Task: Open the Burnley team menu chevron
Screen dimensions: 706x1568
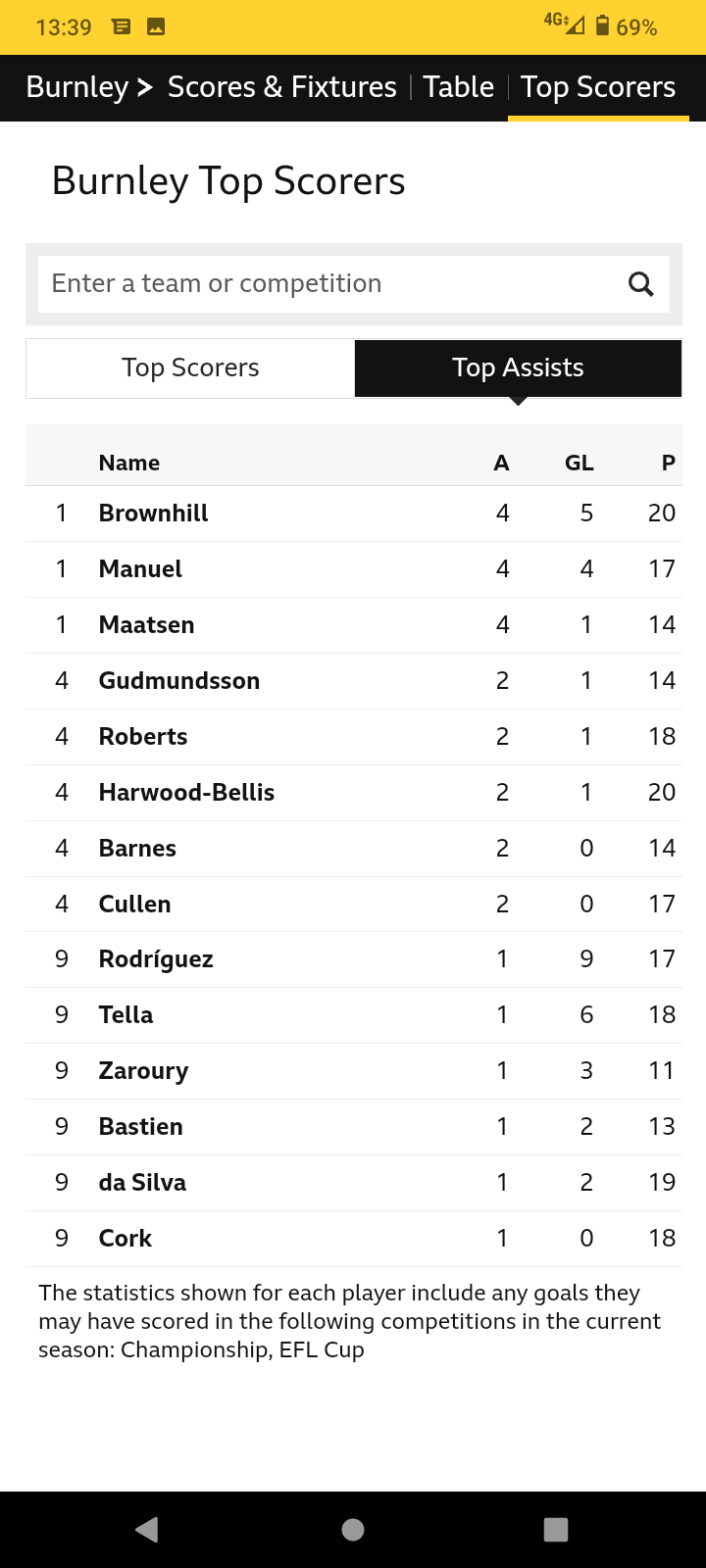Action: pyautogui.click(x=144, y=87)
